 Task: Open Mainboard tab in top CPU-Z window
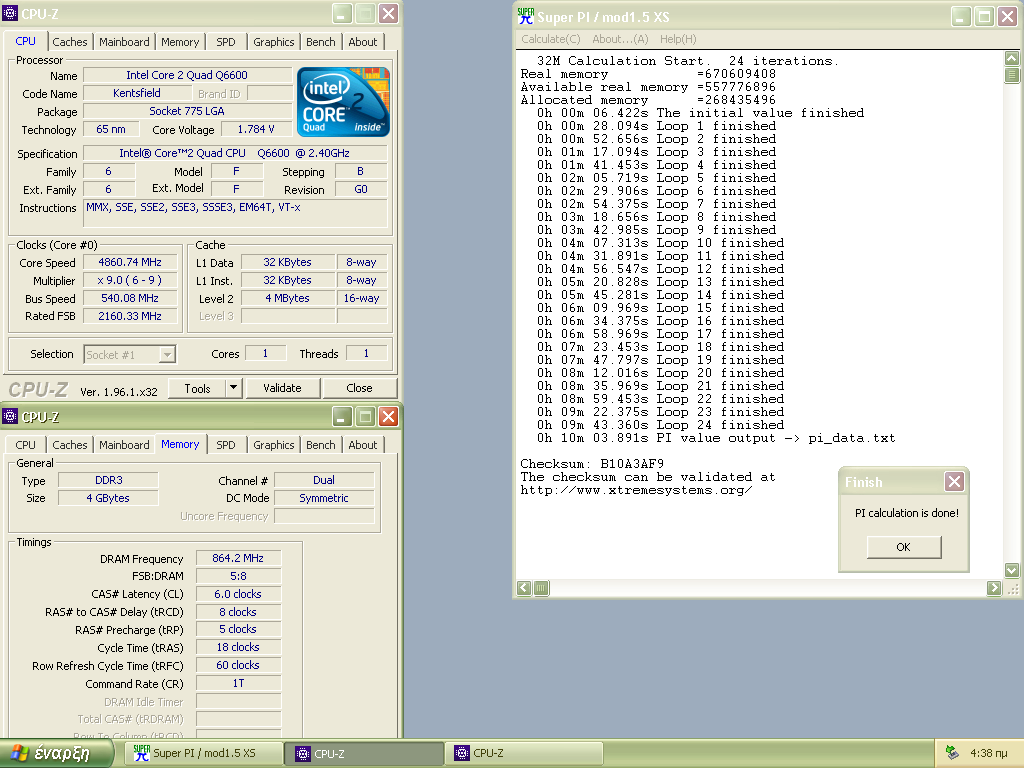pos(124,42)
